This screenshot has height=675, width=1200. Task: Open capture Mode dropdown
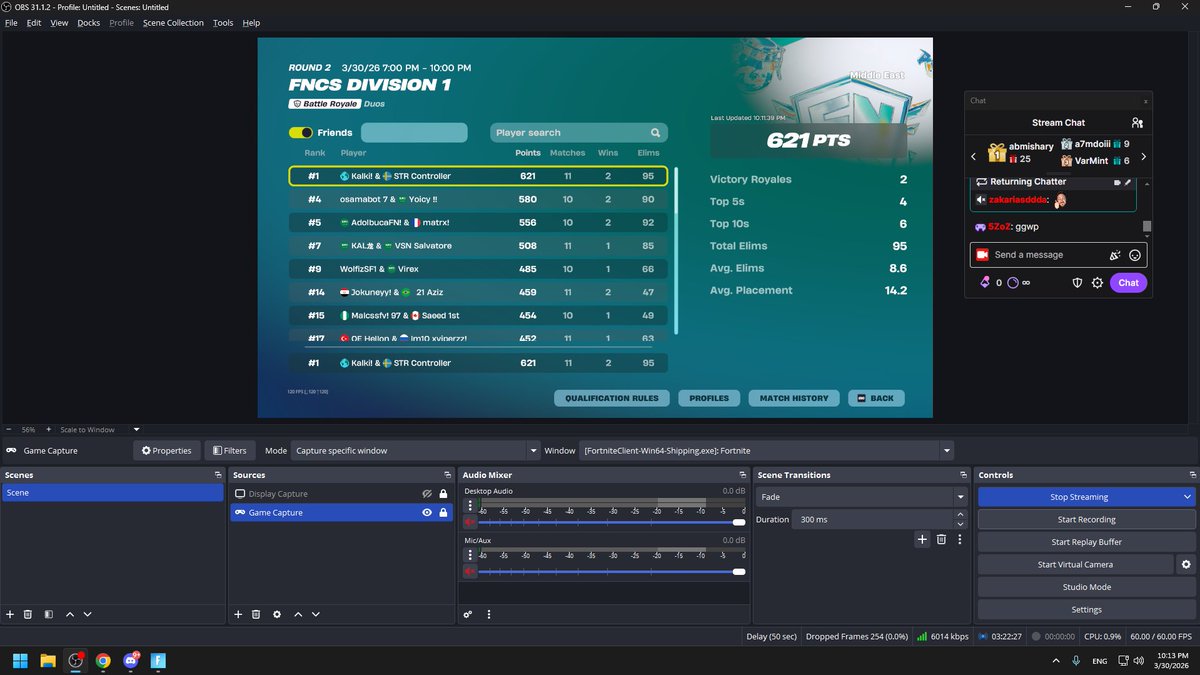(415, 451)
